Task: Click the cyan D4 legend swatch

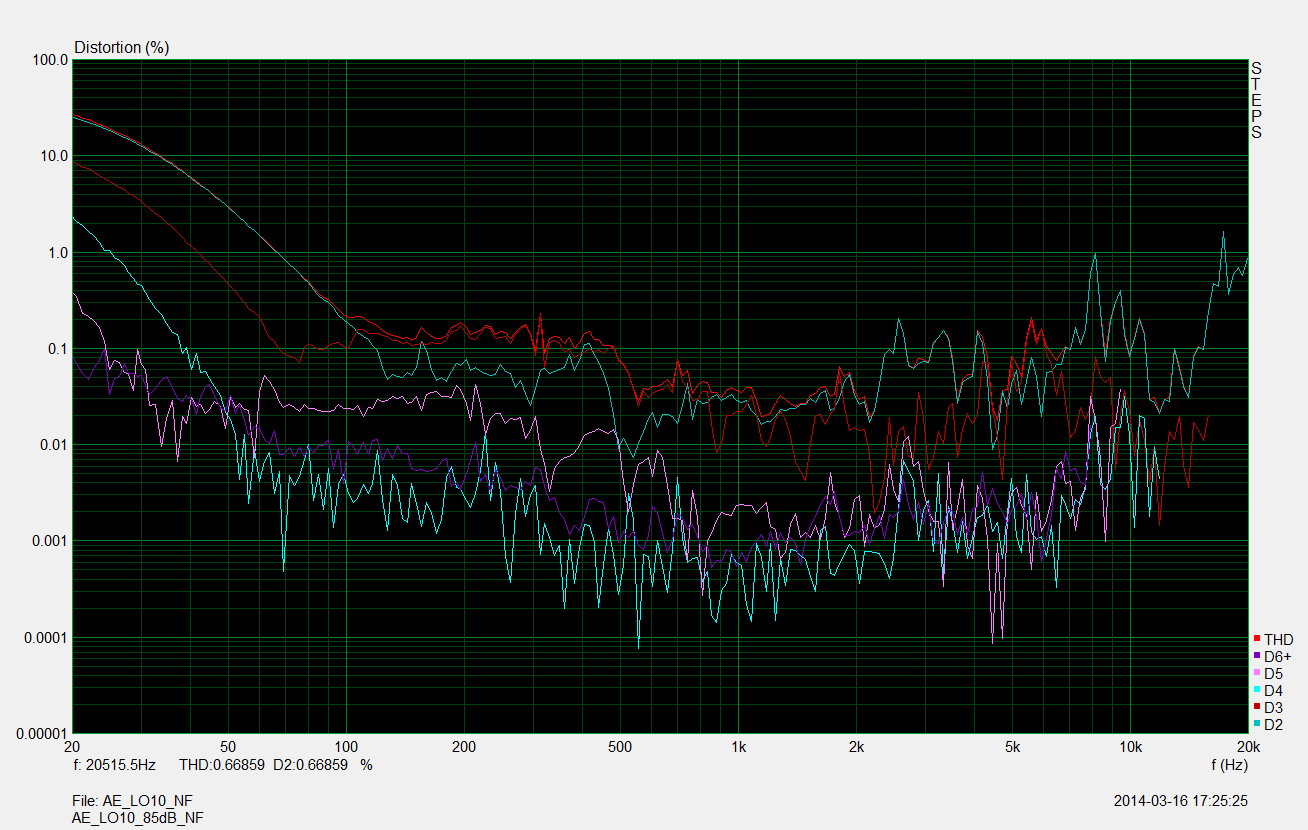Action: pyautogui.click(x=1256, y=690)
